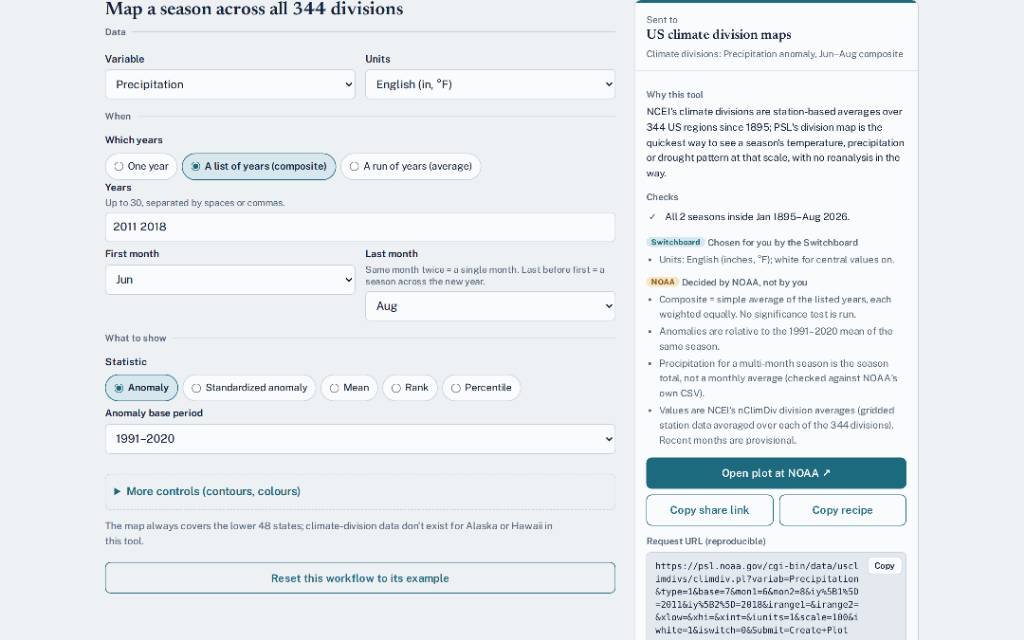Select A run of years (average)
The height and width of the screenshot is (640, 1024).
(411, 167)
